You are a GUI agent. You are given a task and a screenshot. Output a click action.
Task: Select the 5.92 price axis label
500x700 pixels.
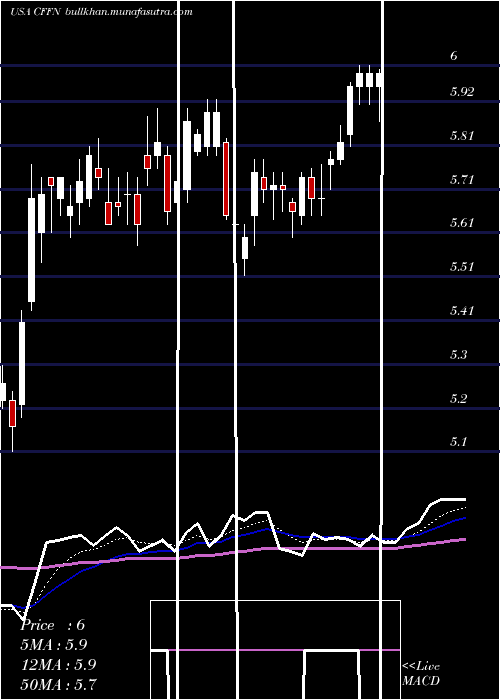coord(462,92)
